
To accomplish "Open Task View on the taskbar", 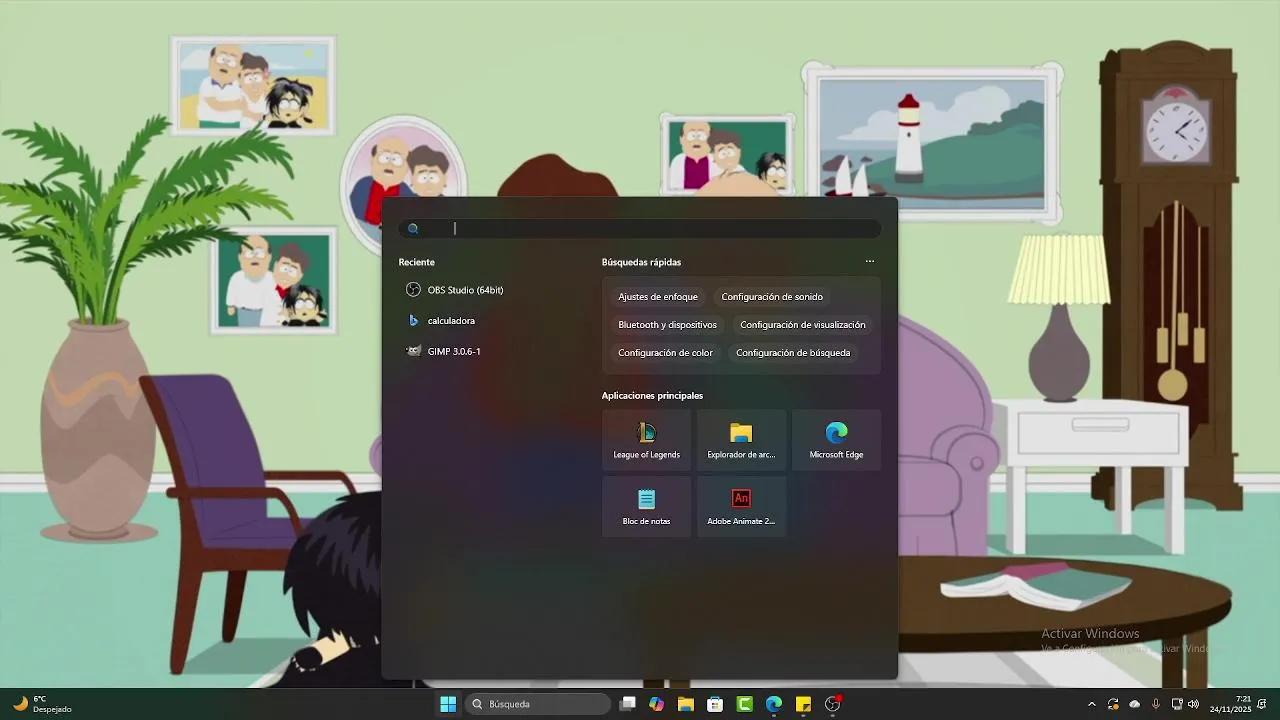I will (x=627, y=704).
